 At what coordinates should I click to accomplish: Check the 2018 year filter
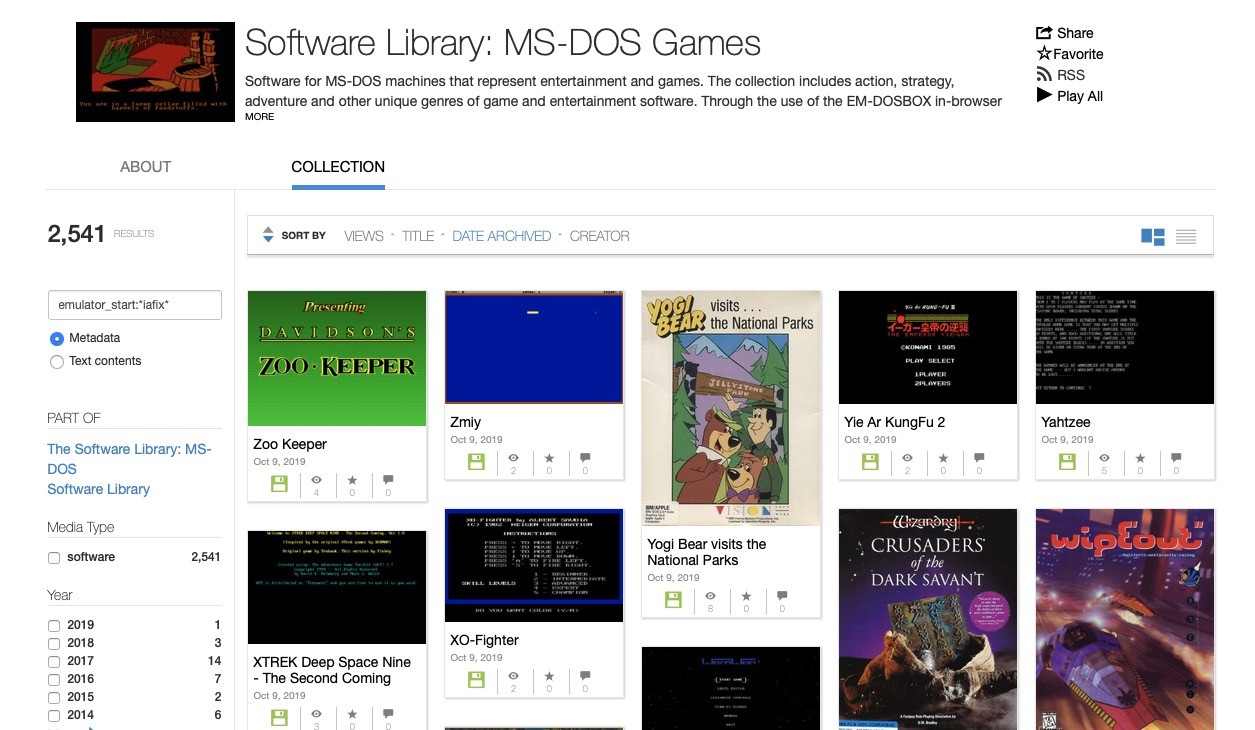[x=54, y=643]
